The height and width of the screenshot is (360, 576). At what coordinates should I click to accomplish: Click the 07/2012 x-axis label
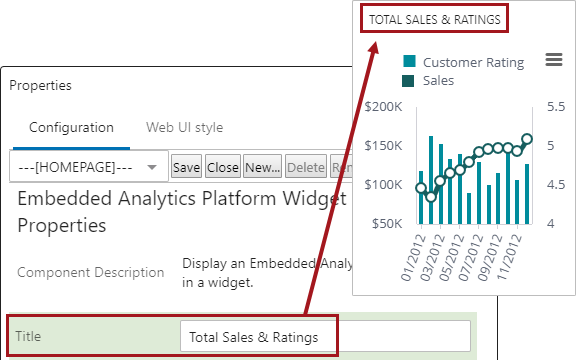(471, 258)
